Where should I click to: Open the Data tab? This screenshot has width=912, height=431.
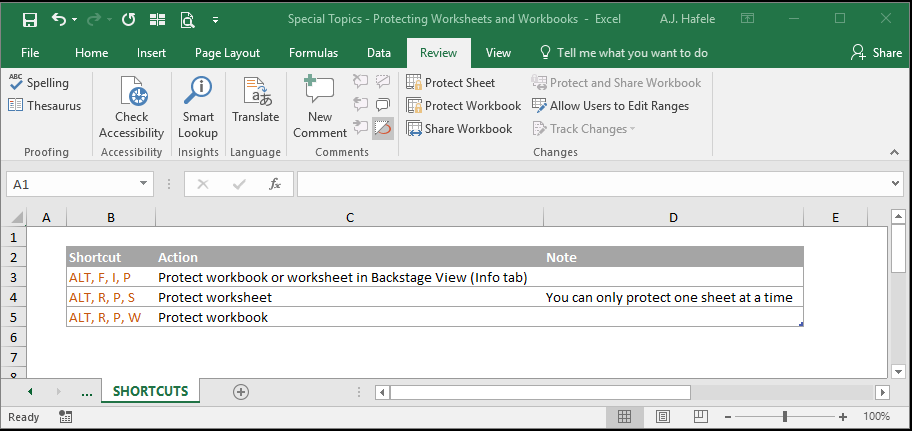(379, 53)
